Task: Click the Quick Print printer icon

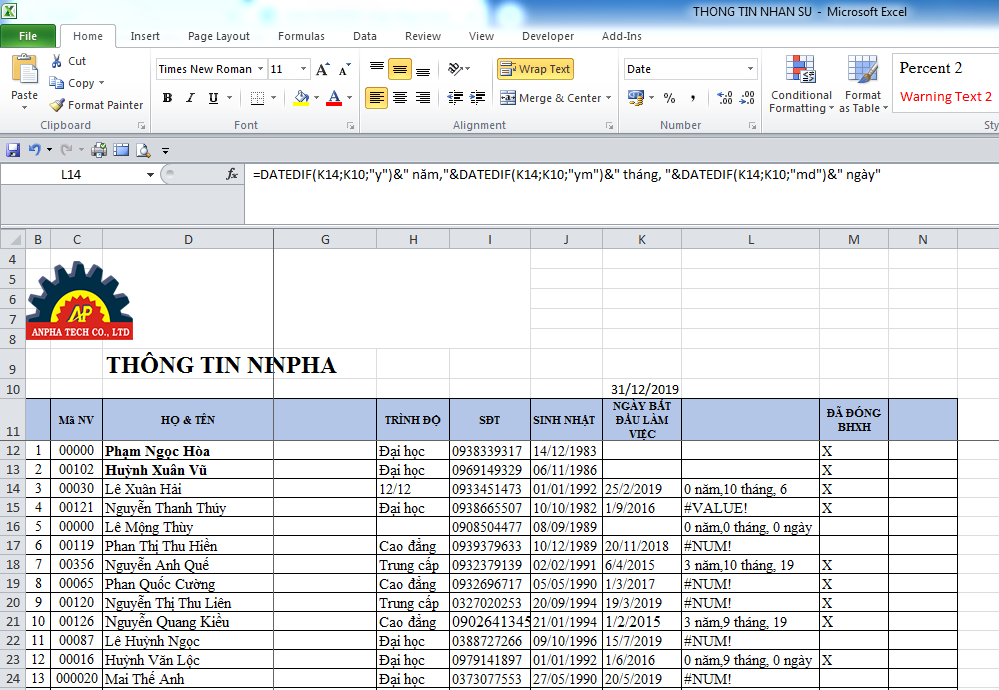Action: coord(99,150)
